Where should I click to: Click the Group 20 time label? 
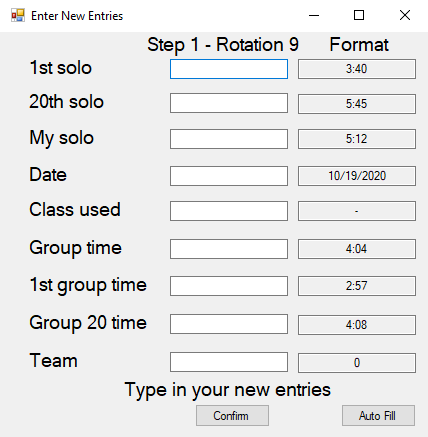pyautogui.click(x=88, y=323)
